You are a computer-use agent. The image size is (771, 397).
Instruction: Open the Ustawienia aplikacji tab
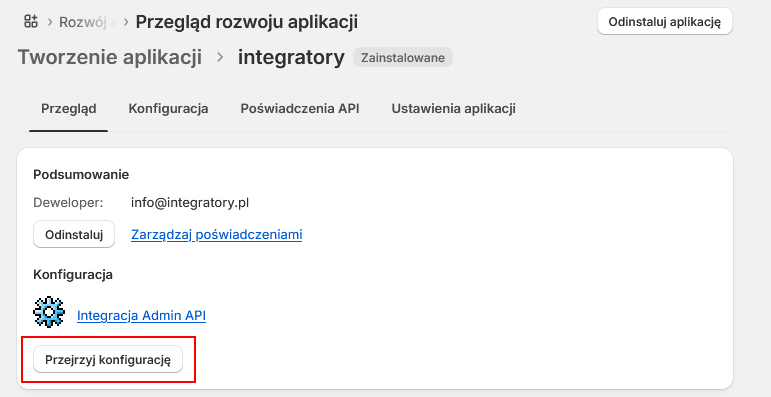click(453, 108)
